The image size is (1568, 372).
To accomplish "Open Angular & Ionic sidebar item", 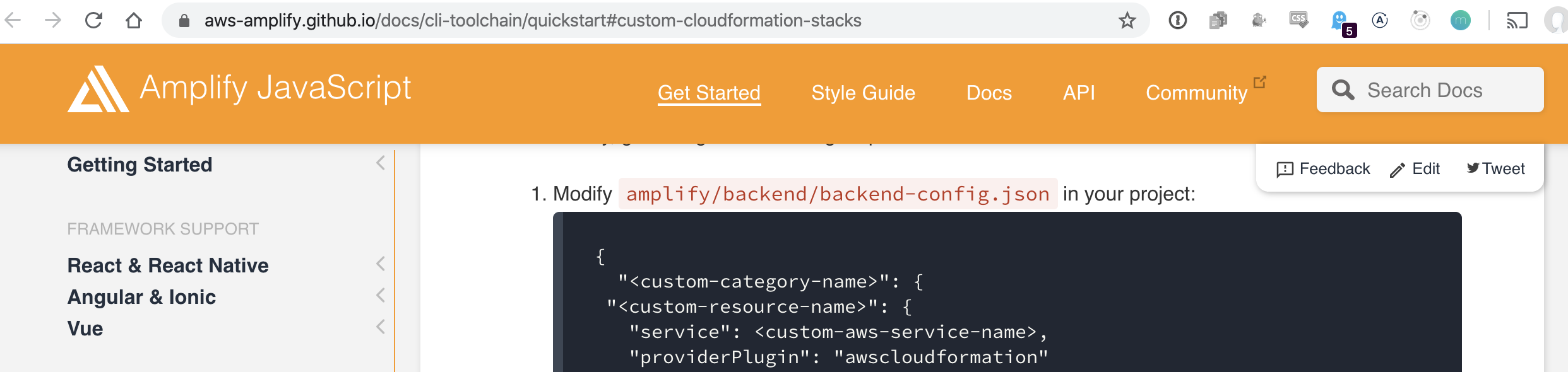I will point(141,297).
